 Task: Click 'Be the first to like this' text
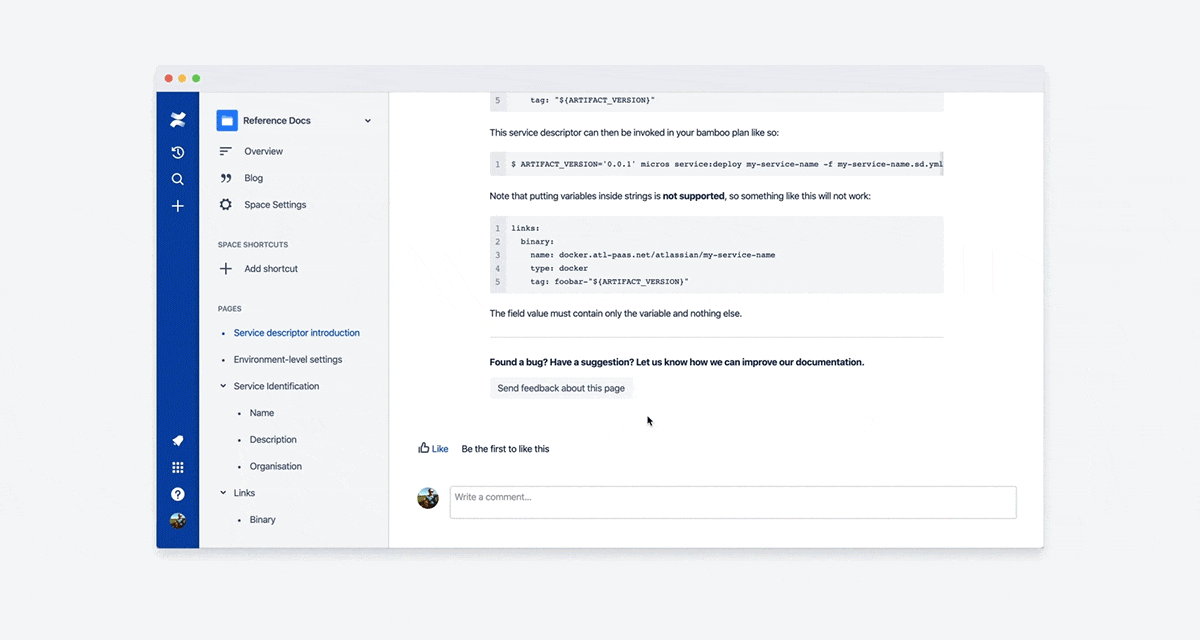point(505,449)
